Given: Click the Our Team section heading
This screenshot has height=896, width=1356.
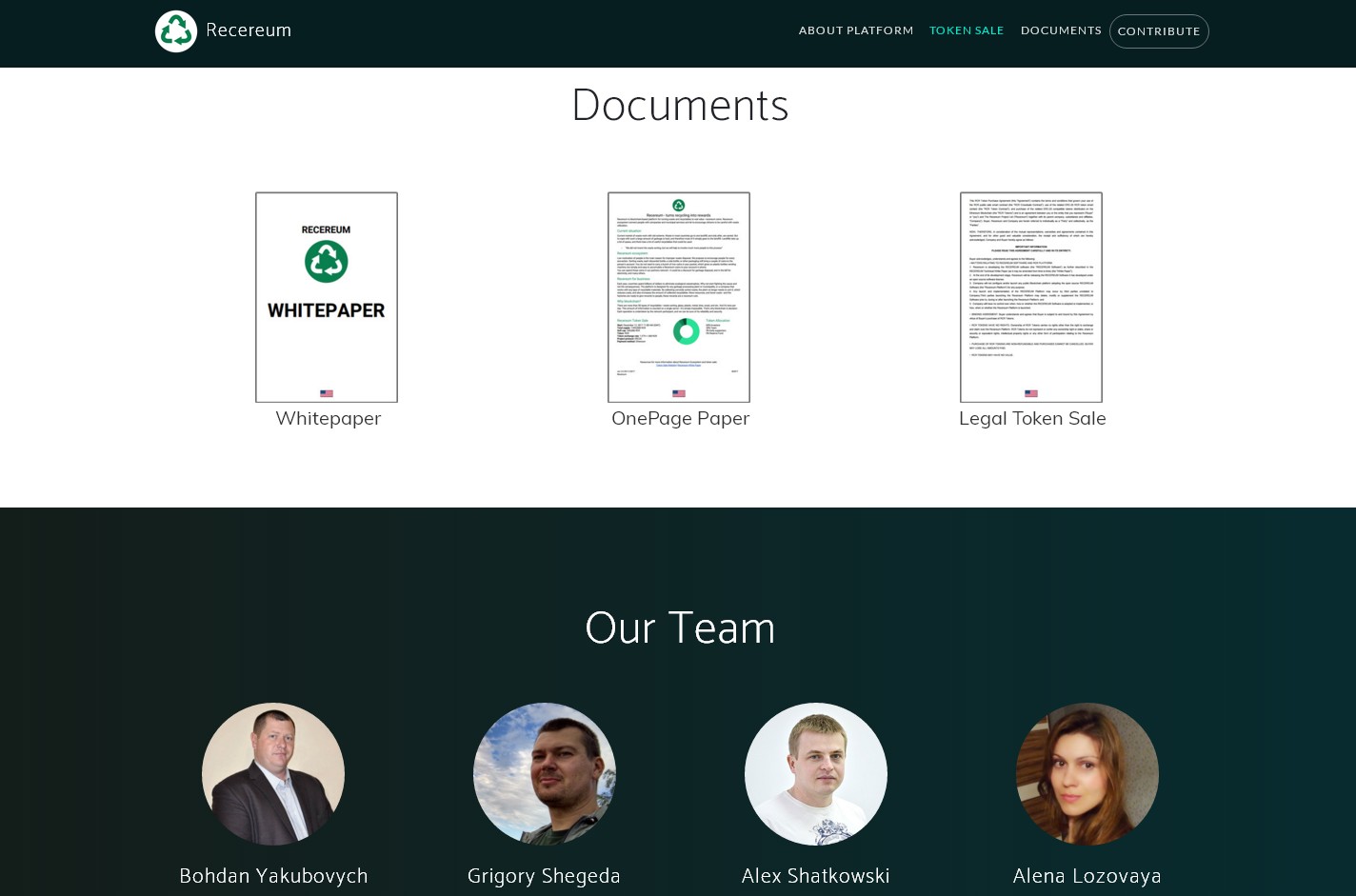Looking at the screenshot, I should (x=680, y=628).
